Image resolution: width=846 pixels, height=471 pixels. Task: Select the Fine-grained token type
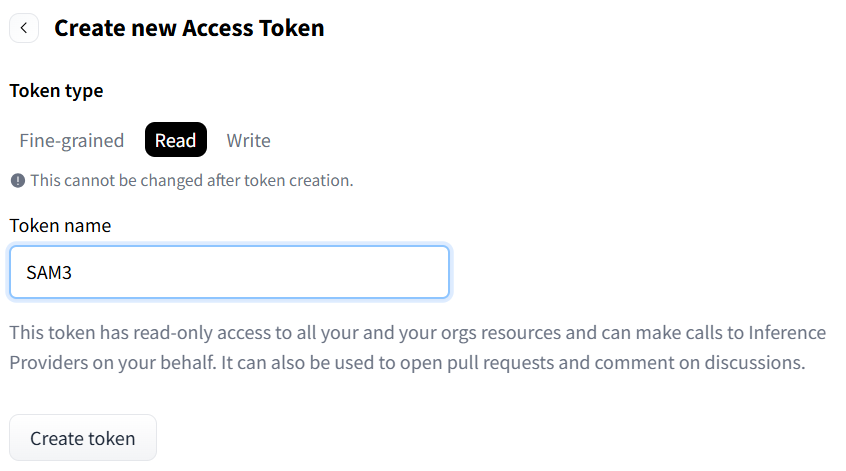pos(72,141)
